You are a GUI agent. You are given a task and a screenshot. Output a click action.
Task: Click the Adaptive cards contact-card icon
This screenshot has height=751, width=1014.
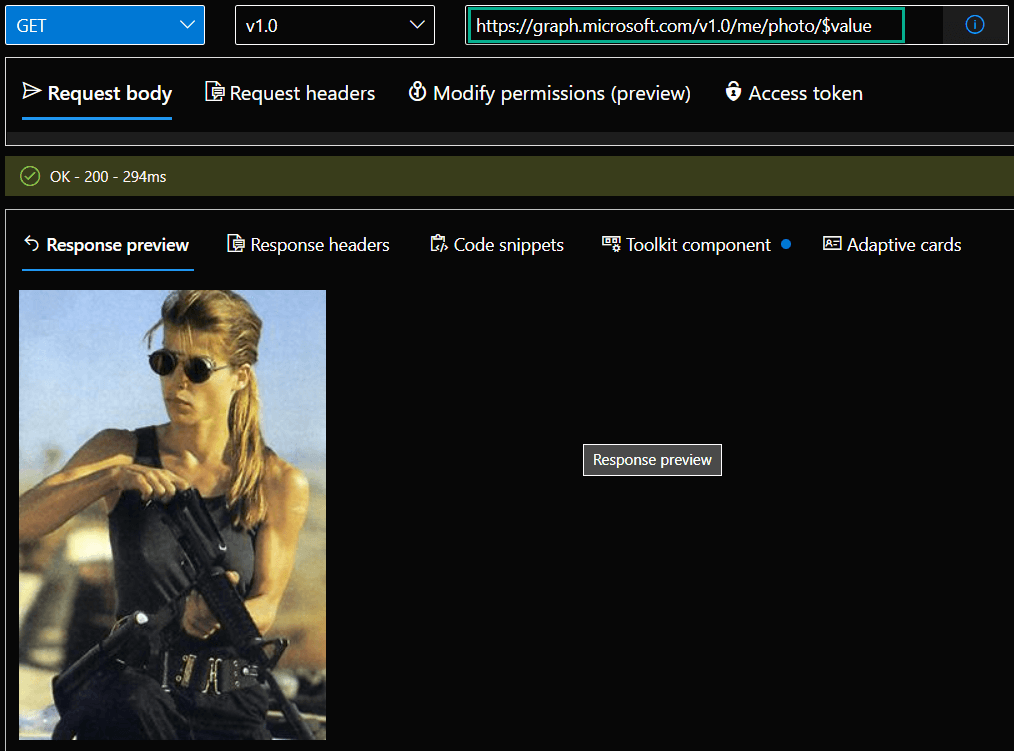click(x=832, y=243)
